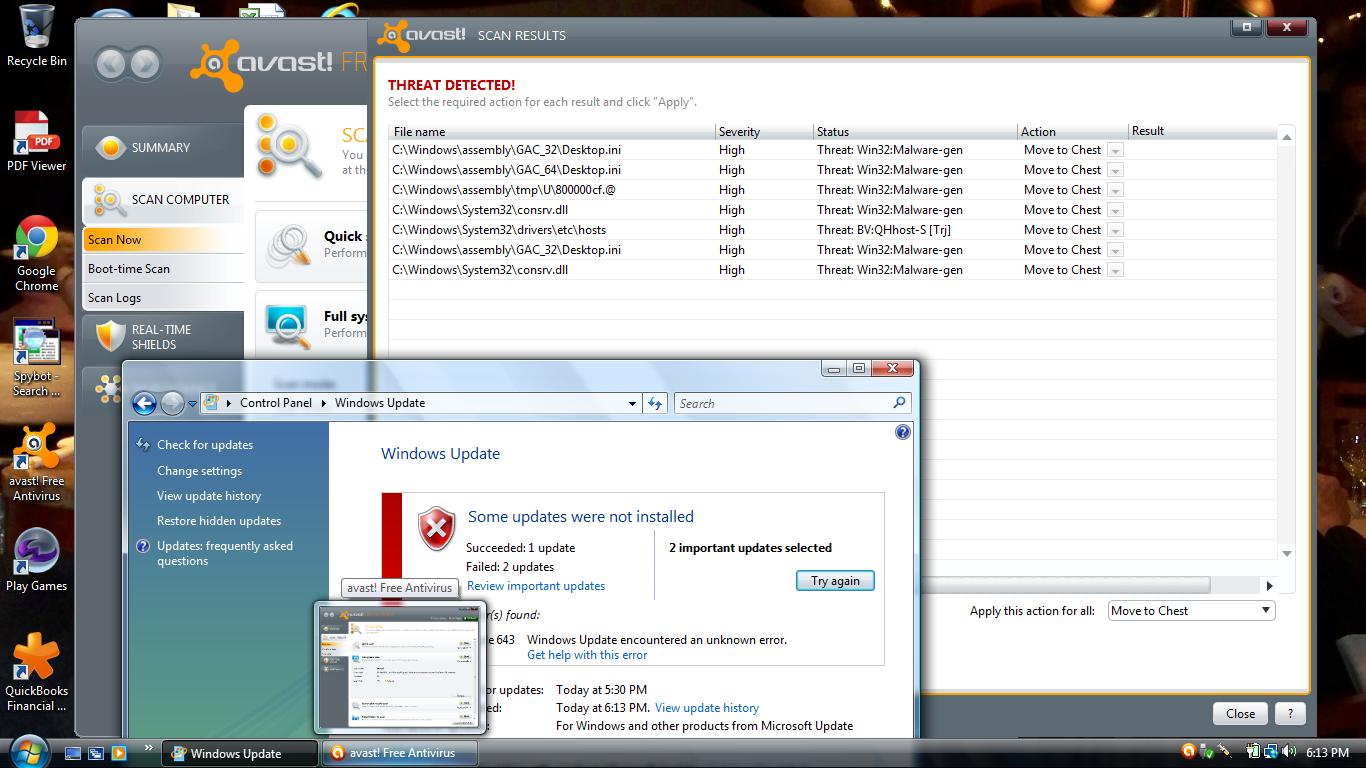Refresh the Windows Update address bar
This screenshot has width=1366, height=768.
pyautogui.click(x=655, y=403)
